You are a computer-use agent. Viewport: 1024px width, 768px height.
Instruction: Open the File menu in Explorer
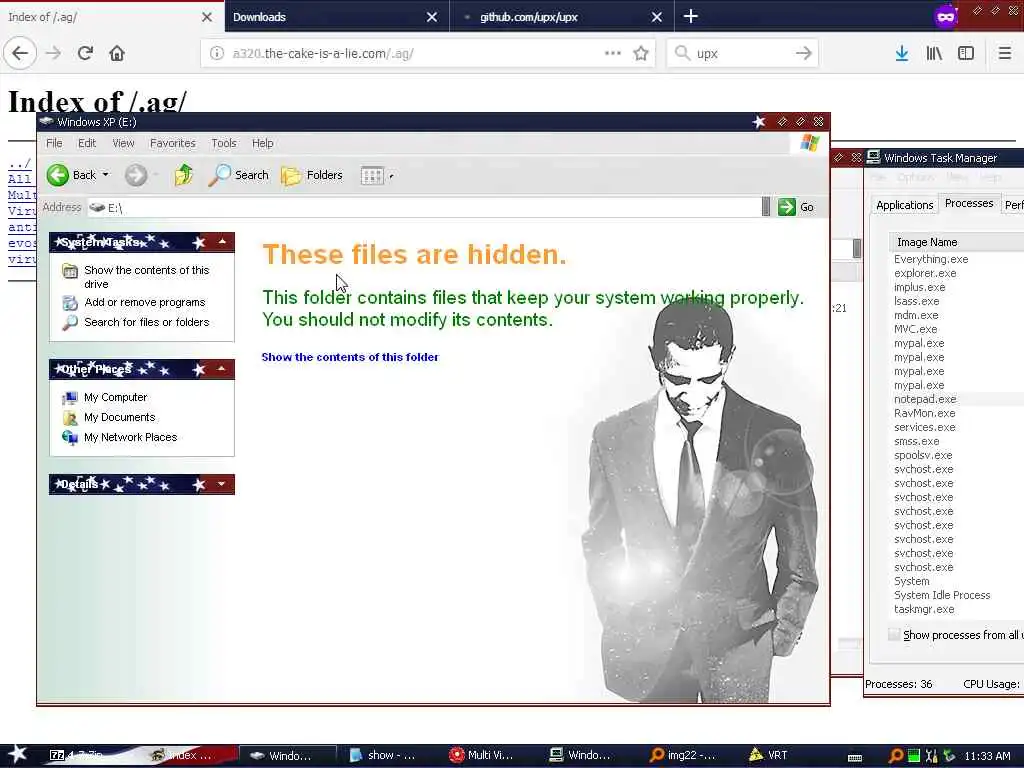54,143
